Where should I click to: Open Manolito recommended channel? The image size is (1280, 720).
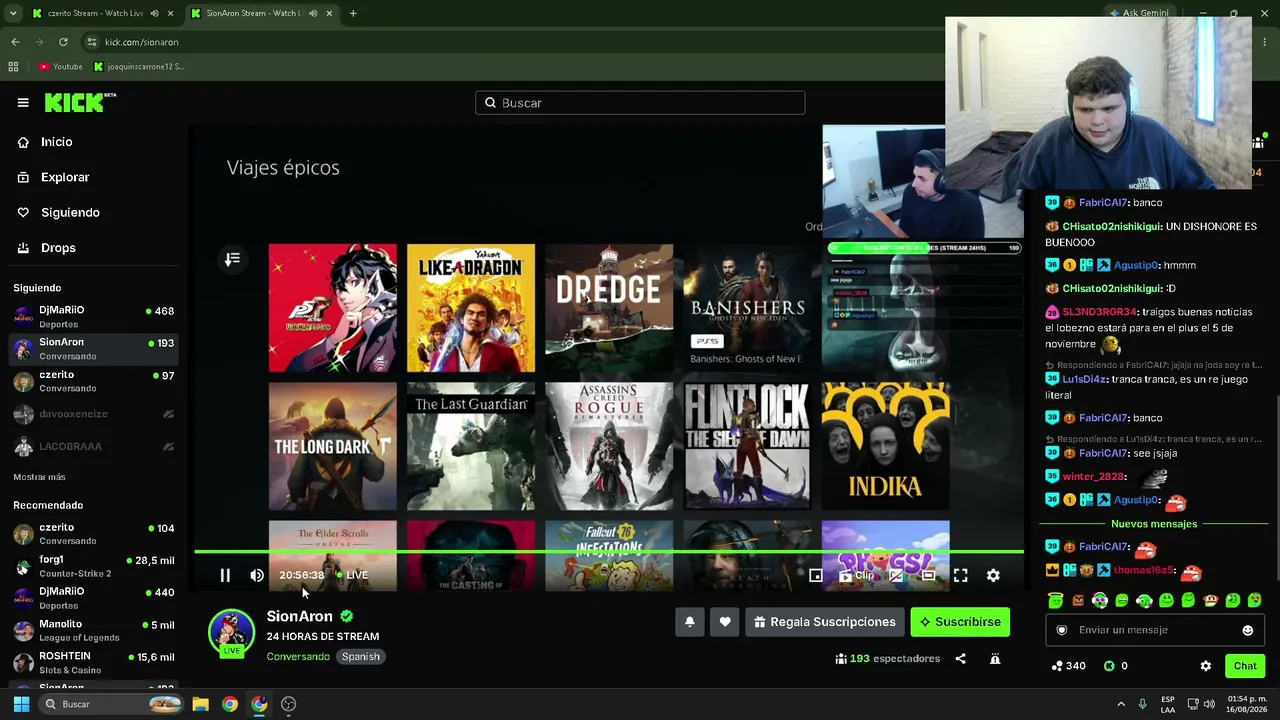point(94,630)
